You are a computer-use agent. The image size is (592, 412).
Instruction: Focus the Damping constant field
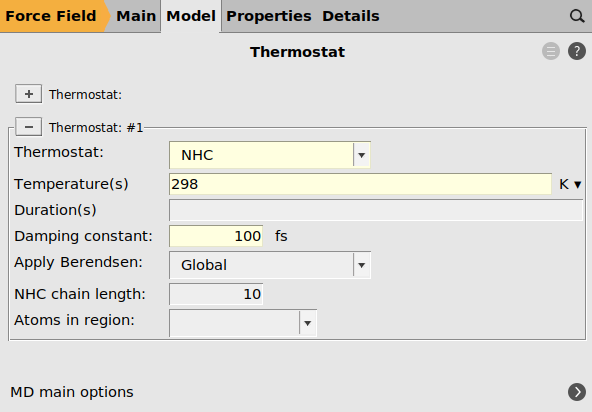pyautogui.click(x=216, y=236)
